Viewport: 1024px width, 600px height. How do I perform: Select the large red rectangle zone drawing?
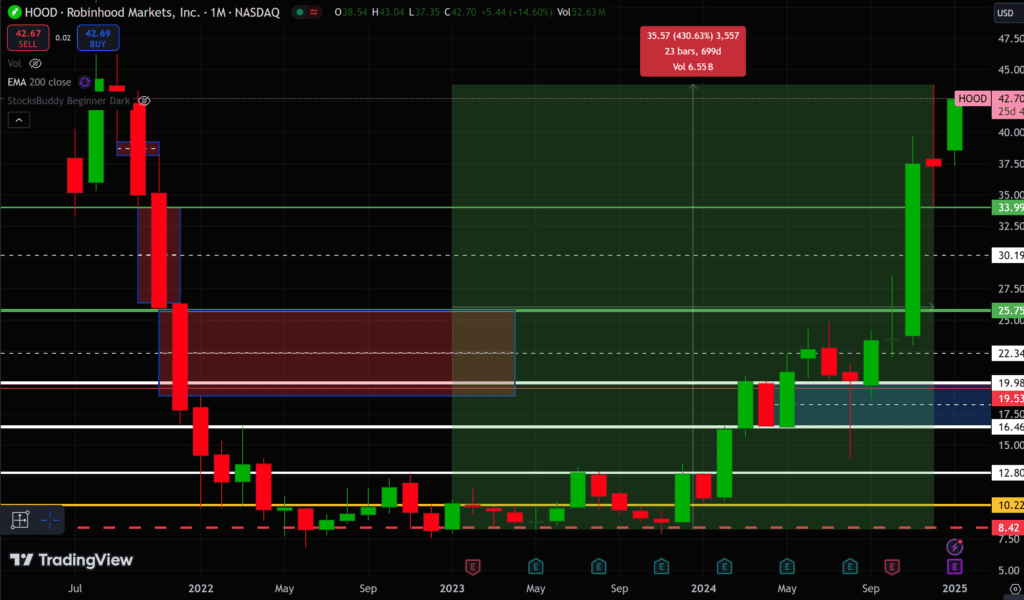pos(337,353)
